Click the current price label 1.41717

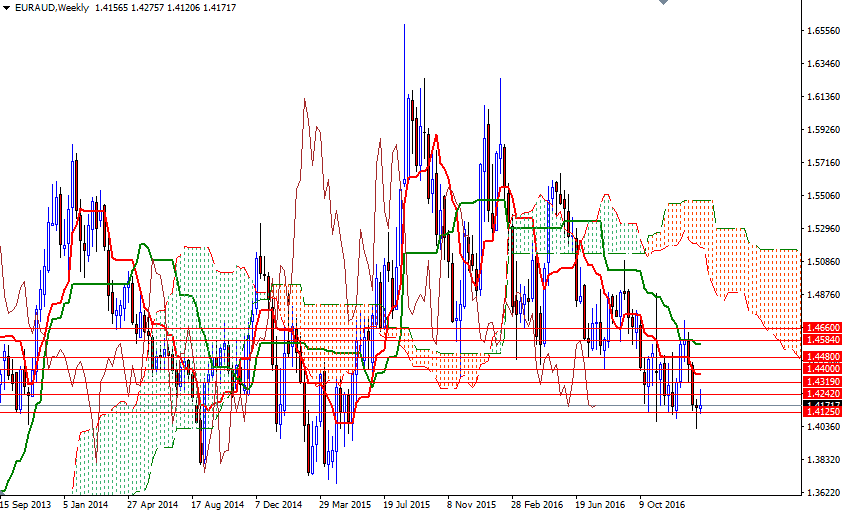pyautogui.click(x=821, y=404)
